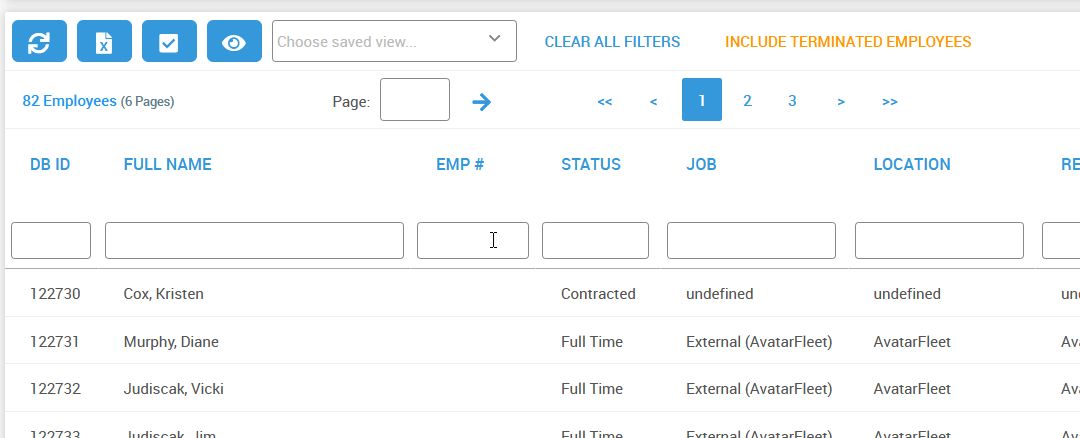Viewport: 1080px width, 438px height.
Task: Sort by JOB column header
Action: [x=701, y=165]
